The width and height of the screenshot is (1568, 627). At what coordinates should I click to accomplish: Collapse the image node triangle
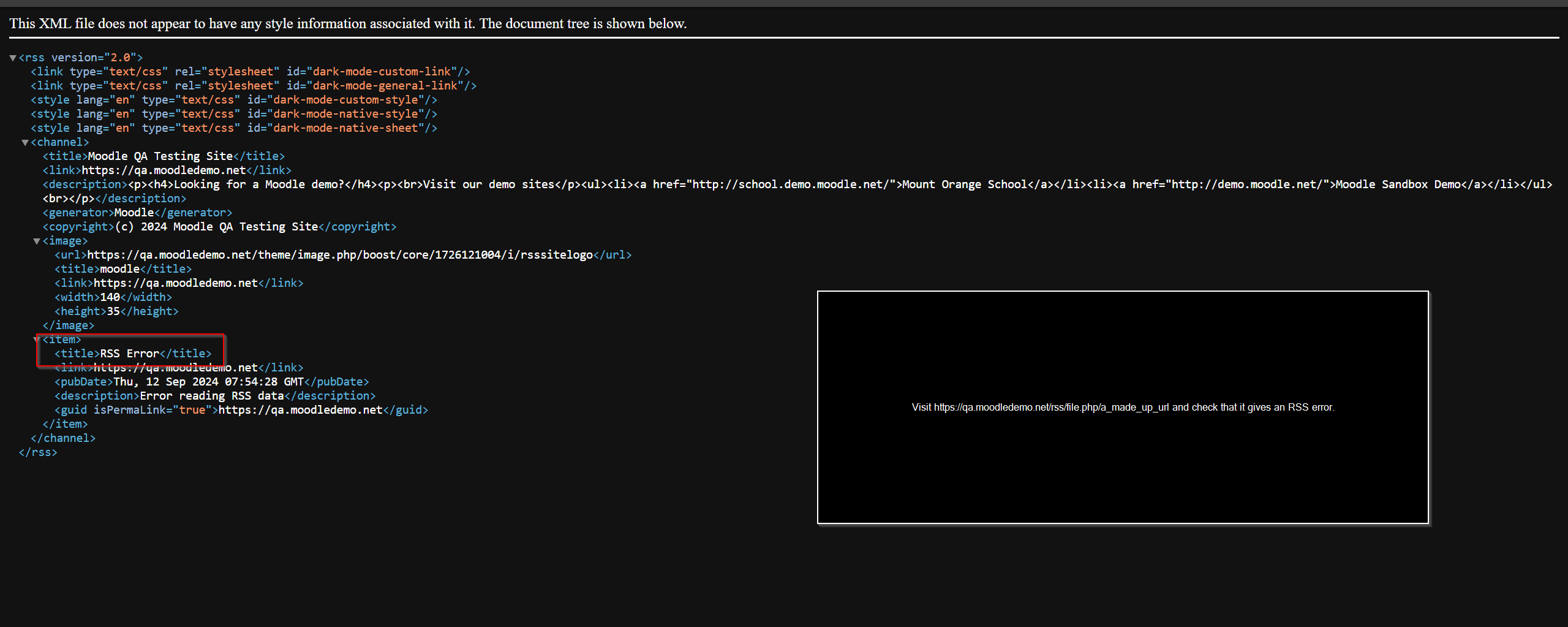(37, 241)
